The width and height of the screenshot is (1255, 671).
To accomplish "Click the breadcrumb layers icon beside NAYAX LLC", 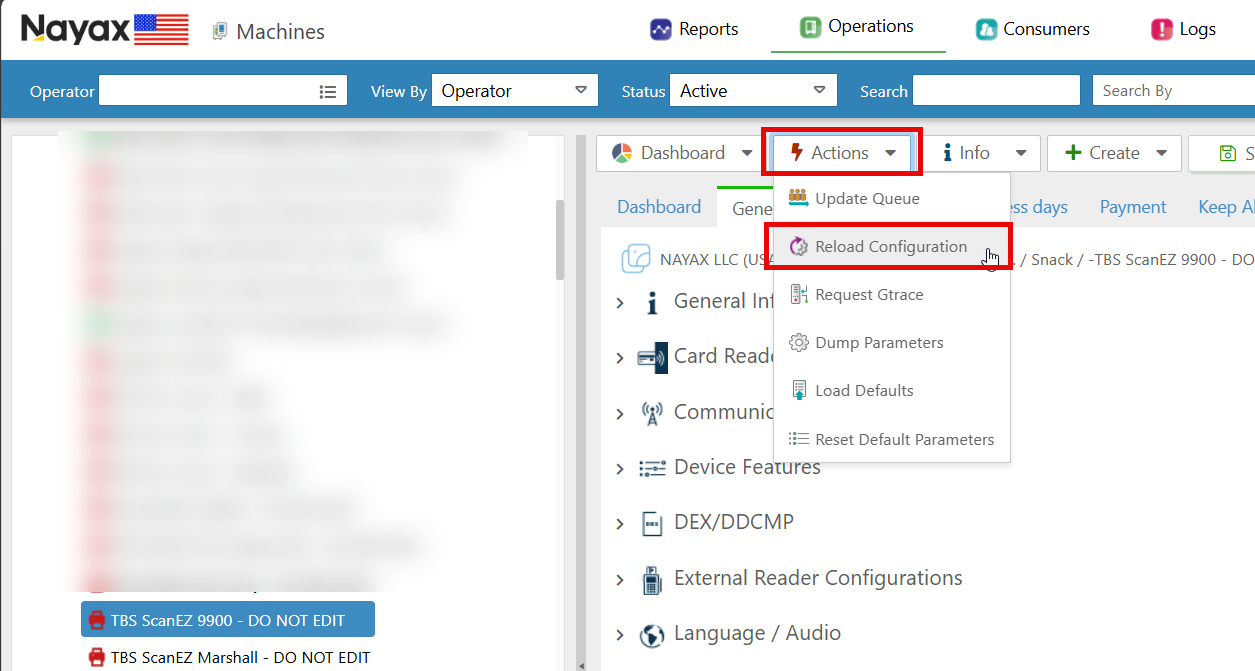I will (x=636, y=259).
